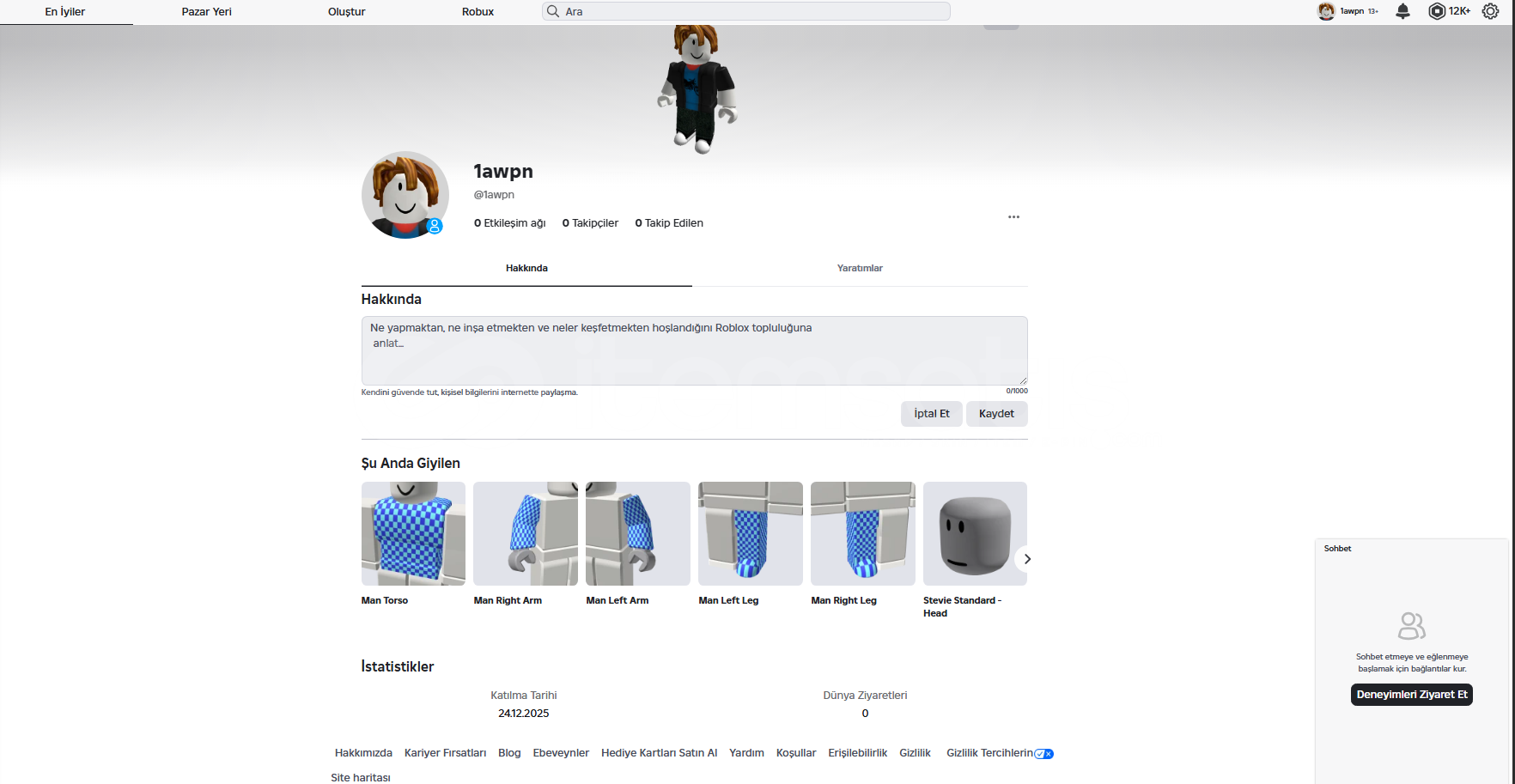This screenshot has height=784, width=1515.
Task: Open the Stevie Standard - Head thumbnail
Action: (x=975, y=533)
